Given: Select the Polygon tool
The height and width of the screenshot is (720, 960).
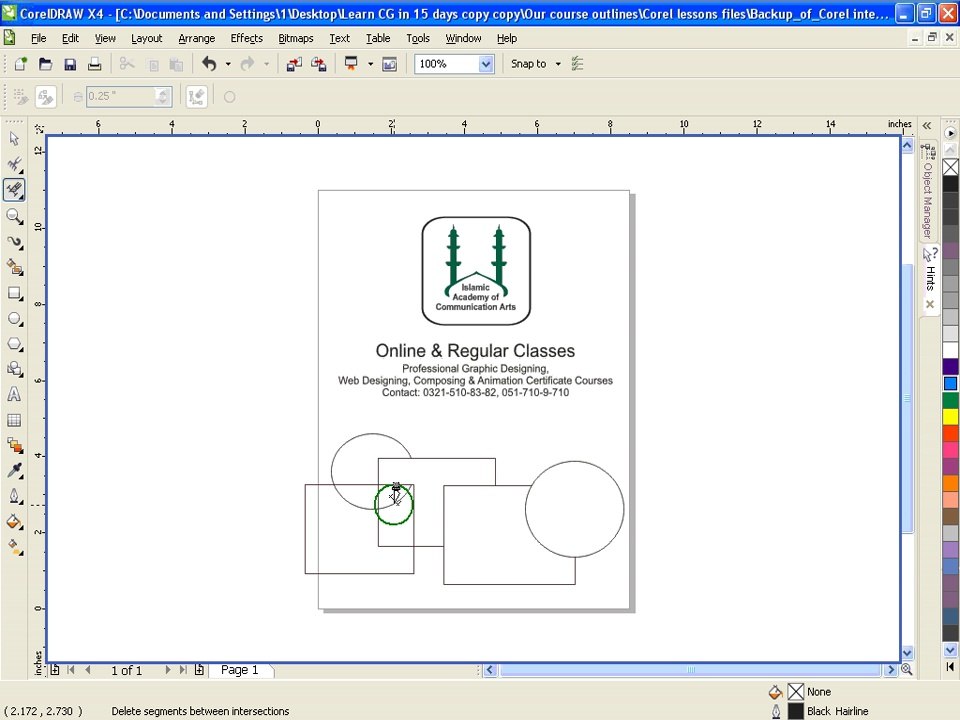Looking at the screenshot, I should click(14, 344).
